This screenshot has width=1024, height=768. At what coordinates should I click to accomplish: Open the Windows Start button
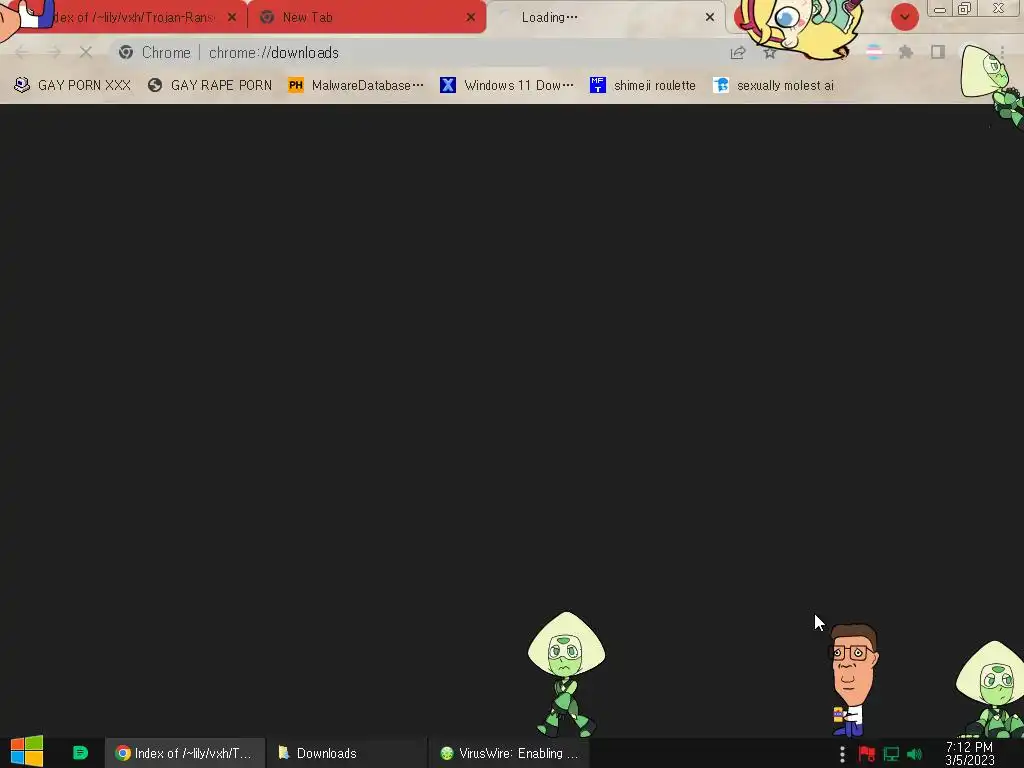[x=27, y=752]
